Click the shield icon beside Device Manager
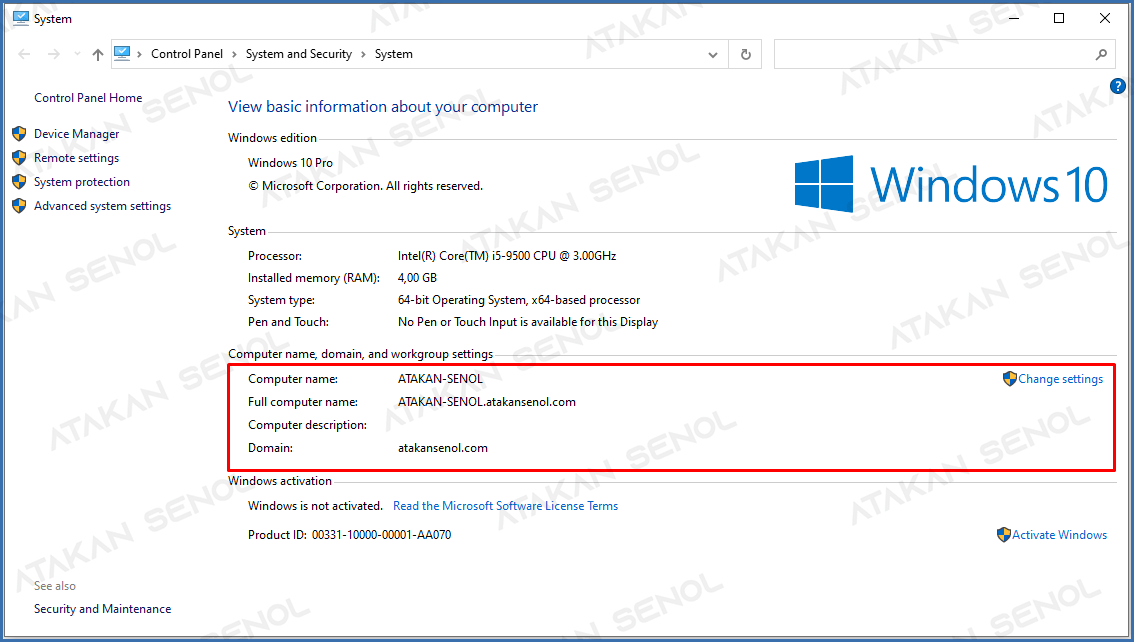Viewport: 1134px width, 642px height. point(20,134)
